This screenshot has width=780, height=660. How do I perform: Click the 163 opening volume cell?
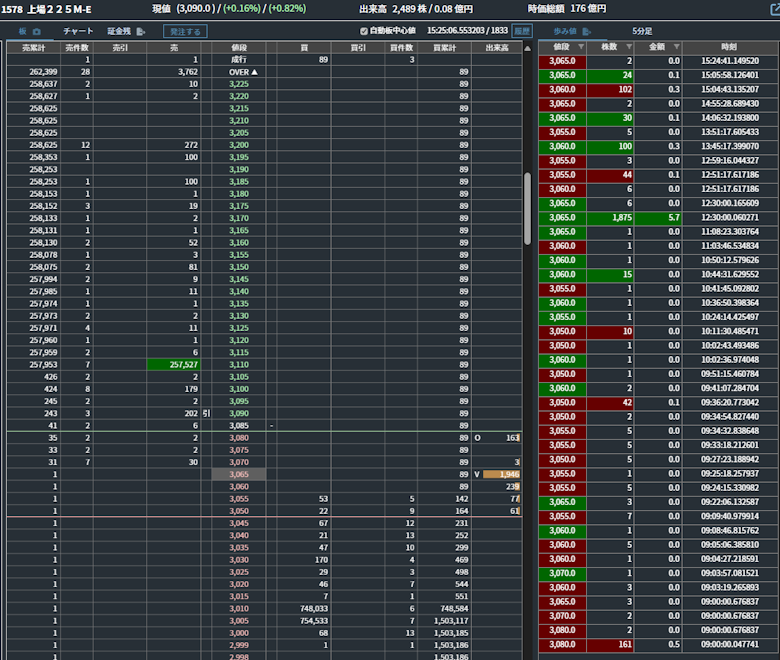[496, 438]
